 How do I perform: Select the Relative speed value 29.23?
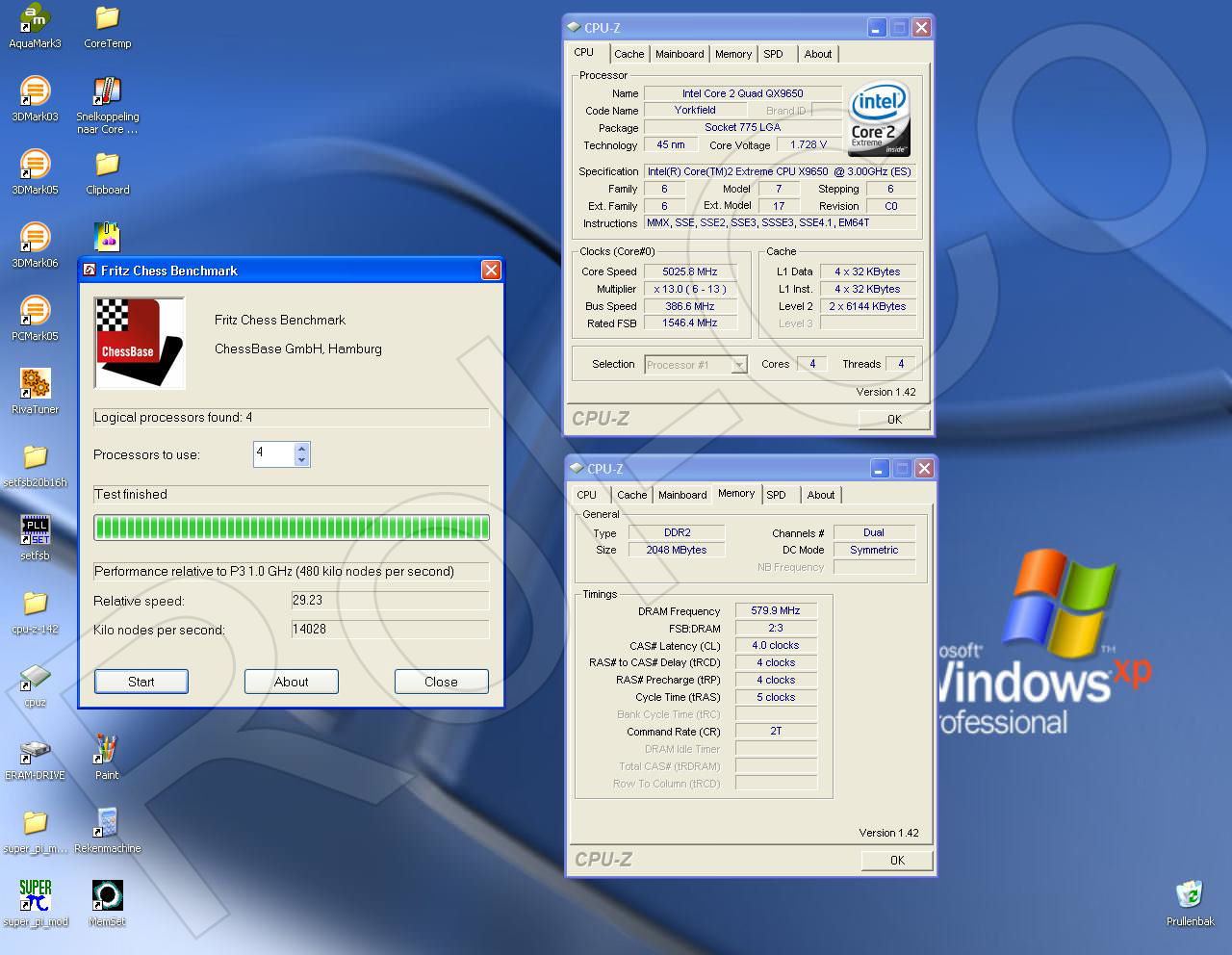click(390, 600)
